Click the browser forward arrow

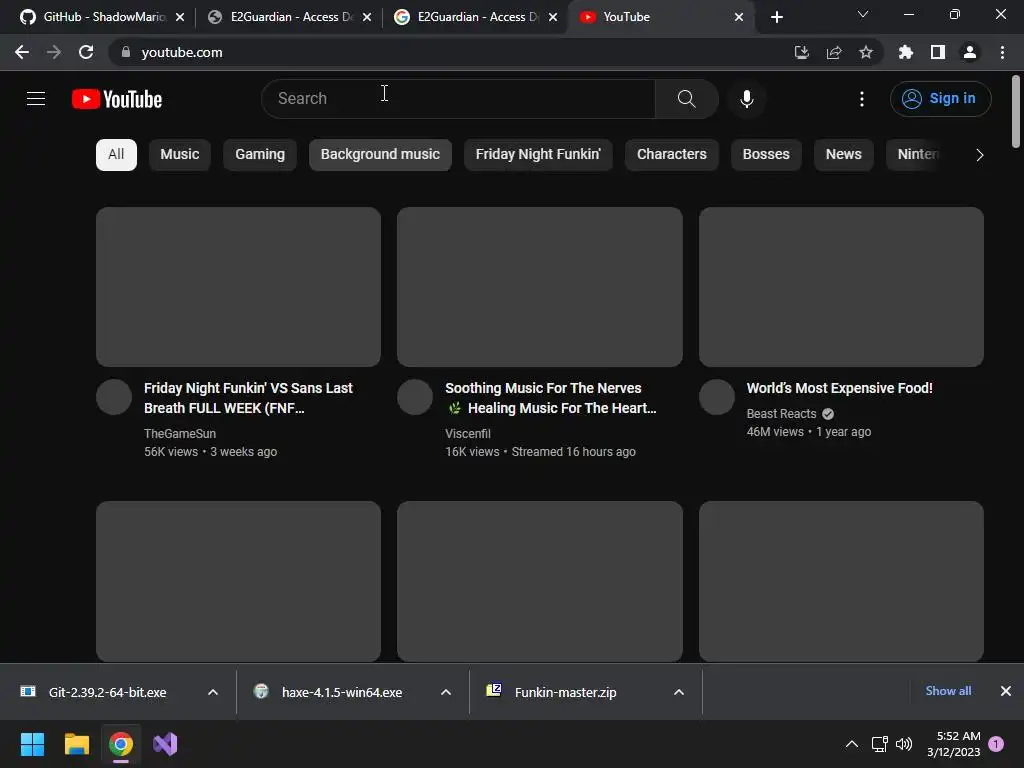pos(54,52)
